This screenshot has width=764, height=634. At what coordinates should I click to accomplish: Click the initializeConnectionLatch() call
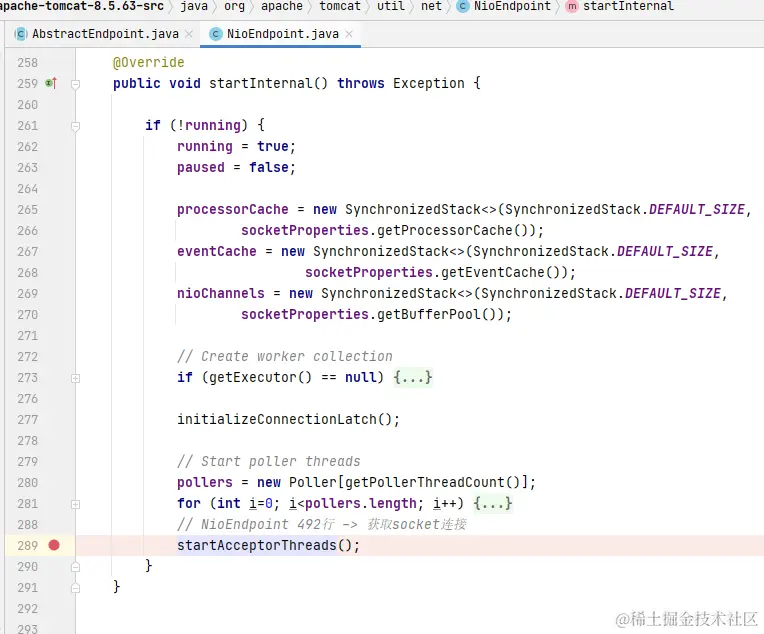point(288,419)
